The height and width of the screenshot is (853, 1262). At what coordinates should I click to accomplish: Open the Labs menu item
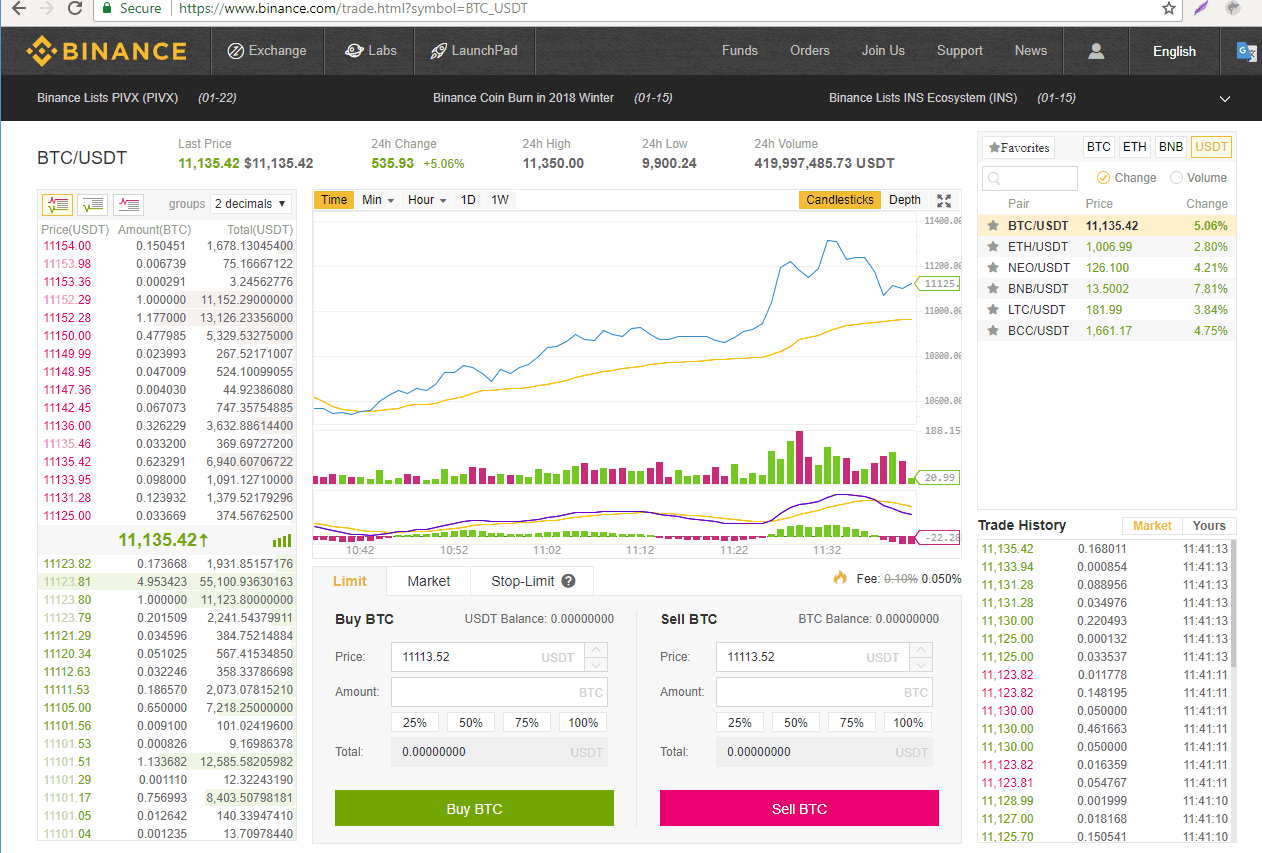370,51
